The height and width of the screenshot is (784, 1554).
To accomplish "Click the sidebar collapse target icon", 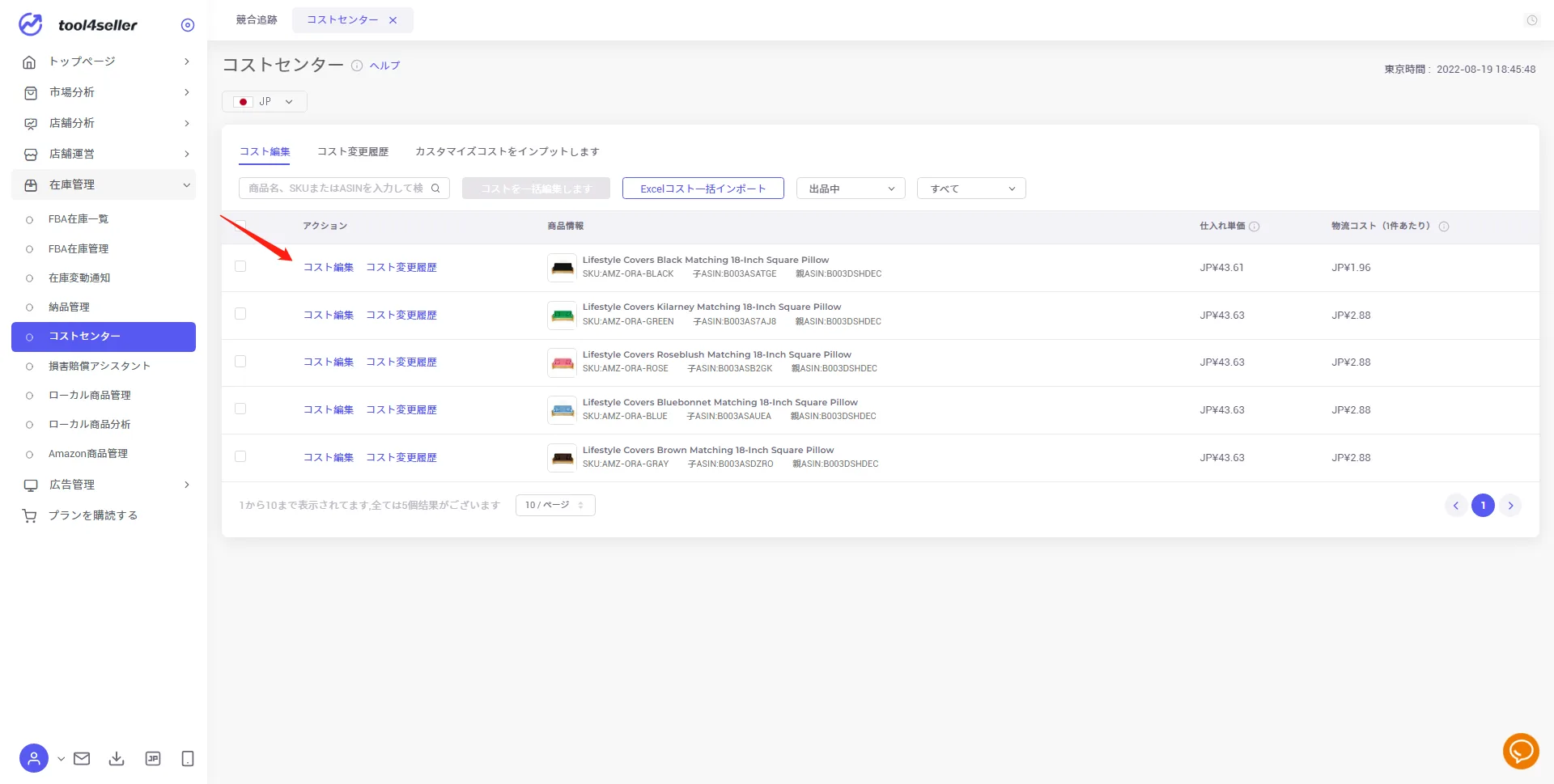I will tap(188, 25).
